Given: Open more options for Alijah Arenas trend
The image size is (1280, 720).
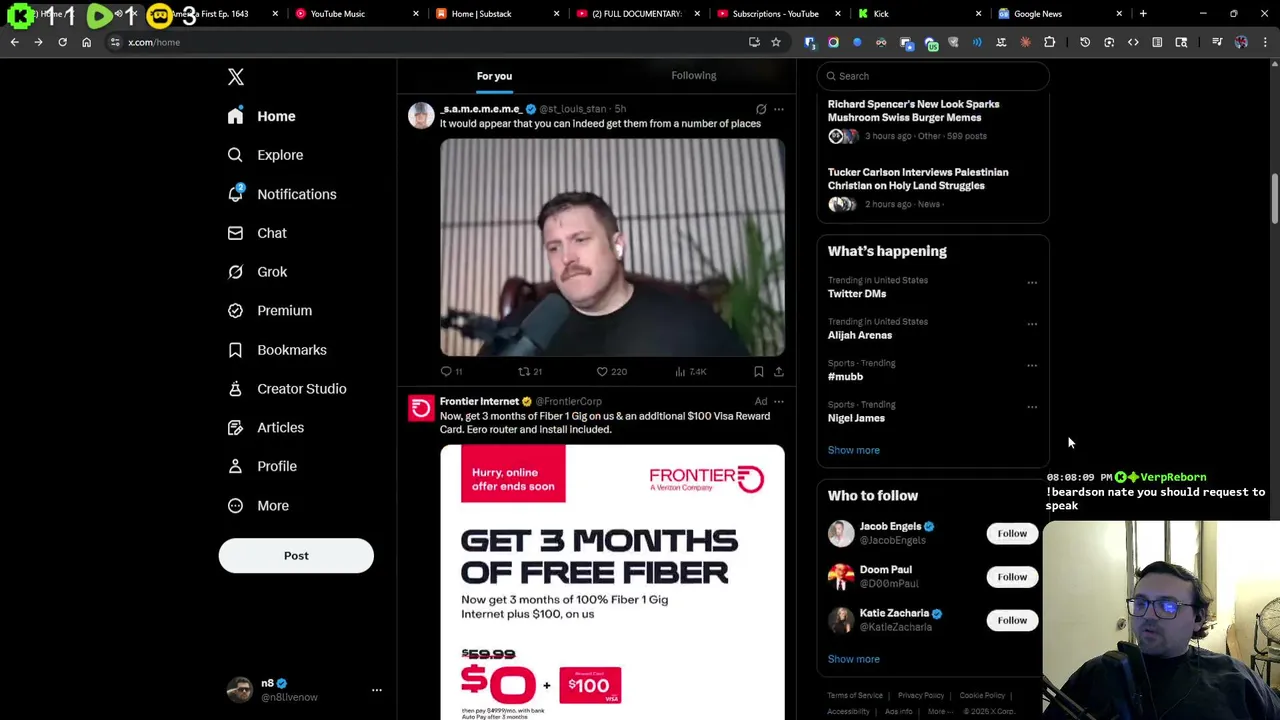Looking at the screenshot, I should (1032, 324).
